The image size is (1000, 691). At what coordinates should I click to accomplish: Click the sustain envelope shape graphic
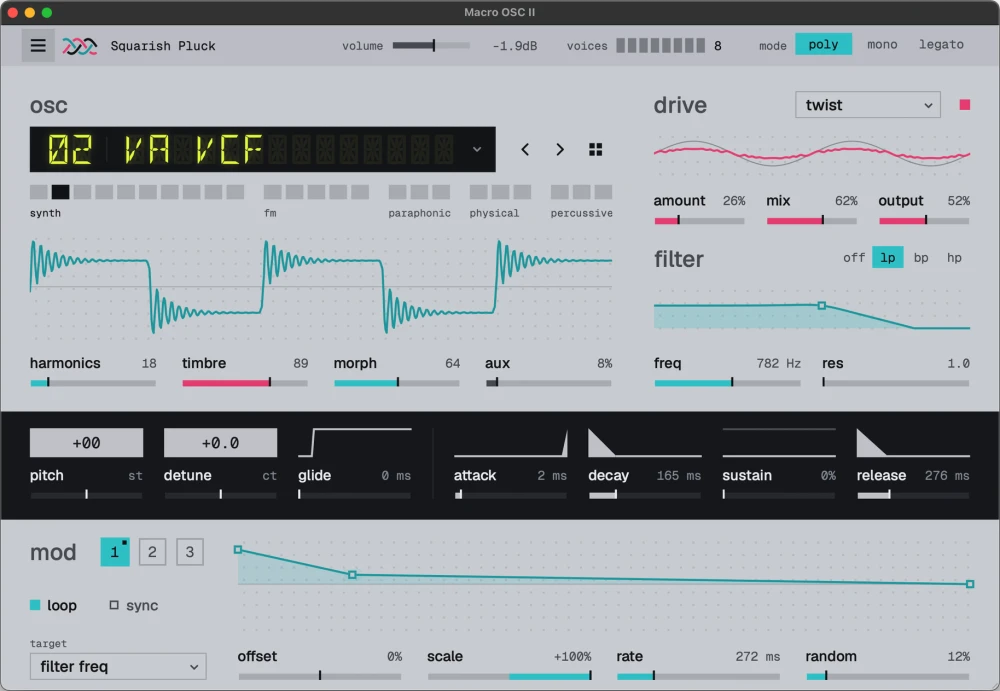tap(779, 442)
